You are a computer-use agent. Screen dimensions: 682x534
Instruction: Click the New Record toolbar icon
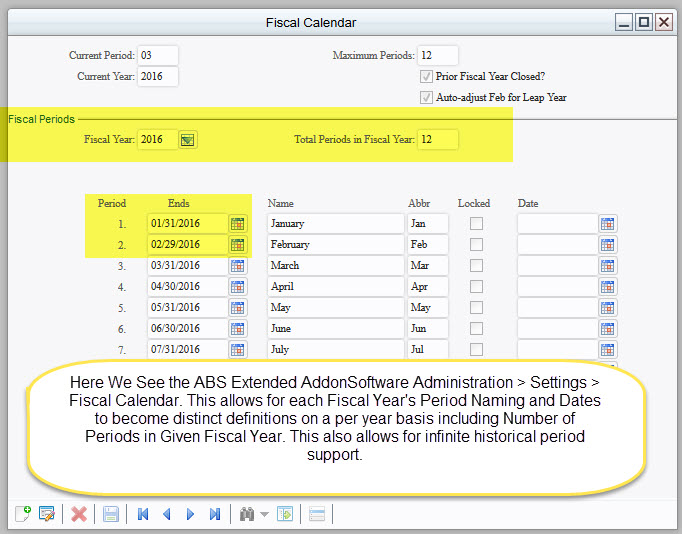(22, 514)
